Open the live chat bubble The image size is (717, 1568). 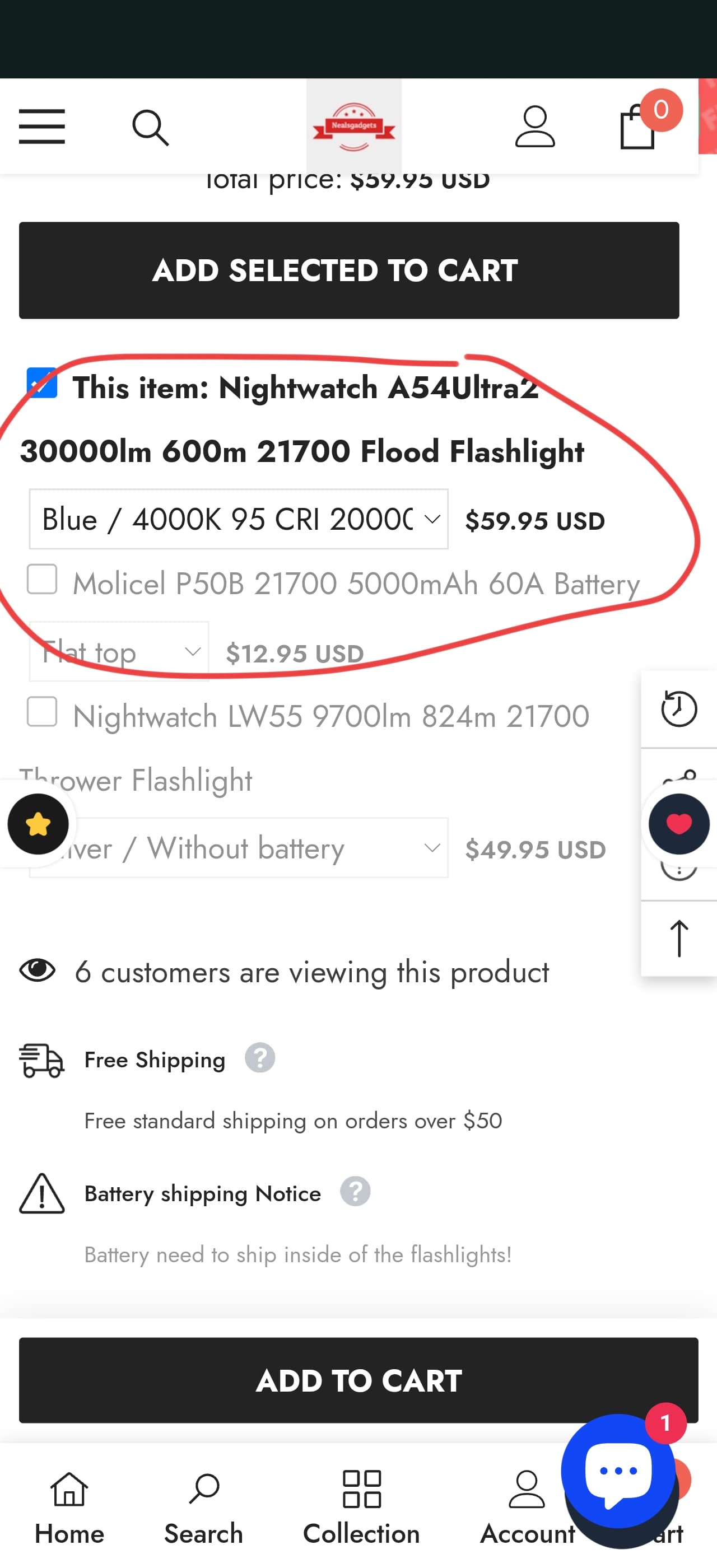tap(618, 1471)
